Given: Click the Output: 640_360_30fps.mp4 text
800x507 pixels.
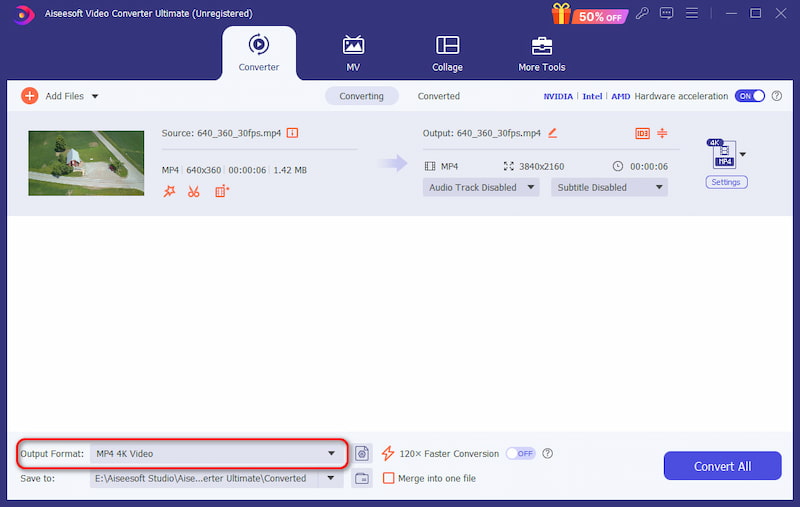Looking at the screenshot, I should coord(482,133).
